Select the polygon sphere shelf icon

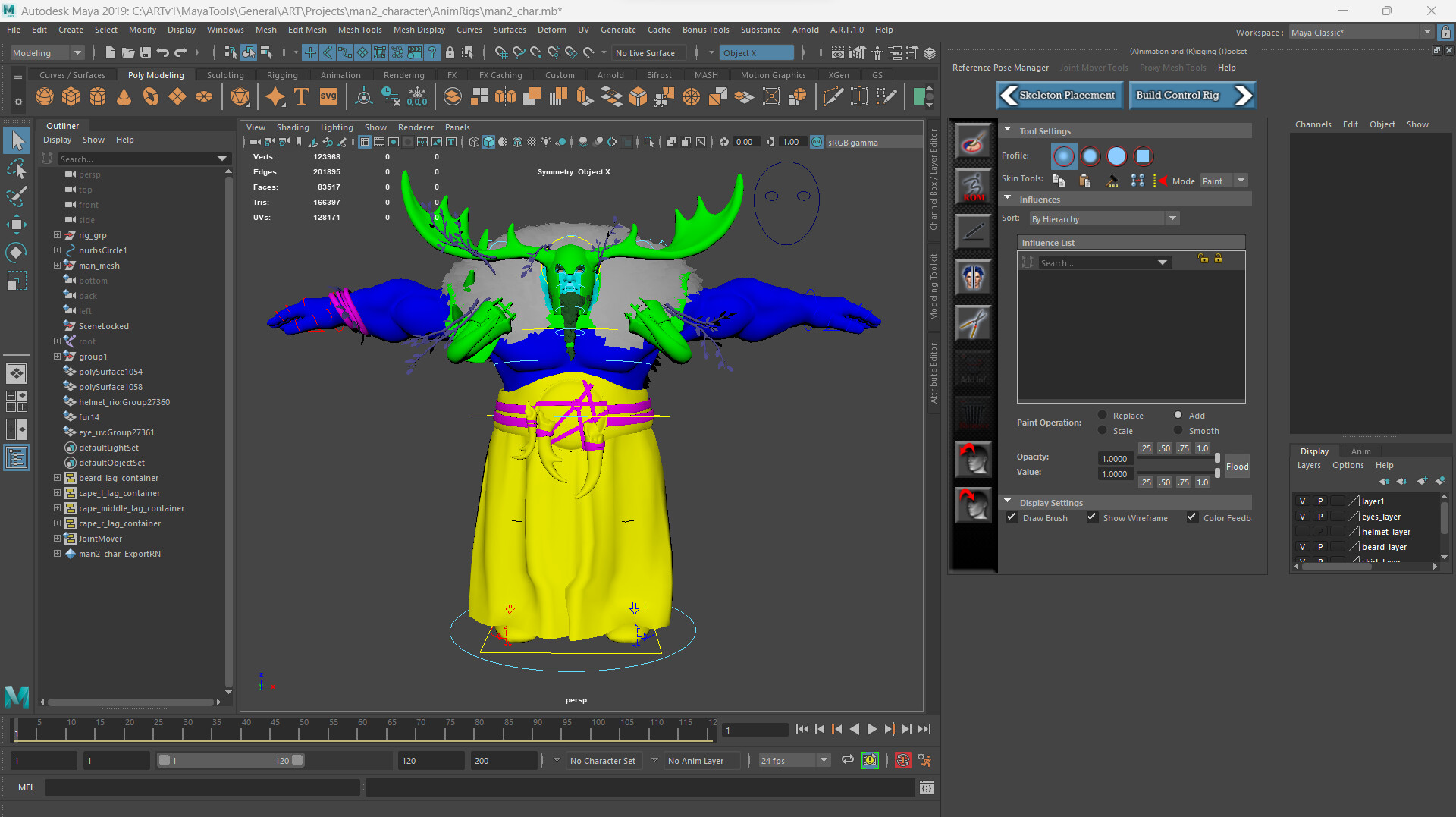click(x=45, y=97)
